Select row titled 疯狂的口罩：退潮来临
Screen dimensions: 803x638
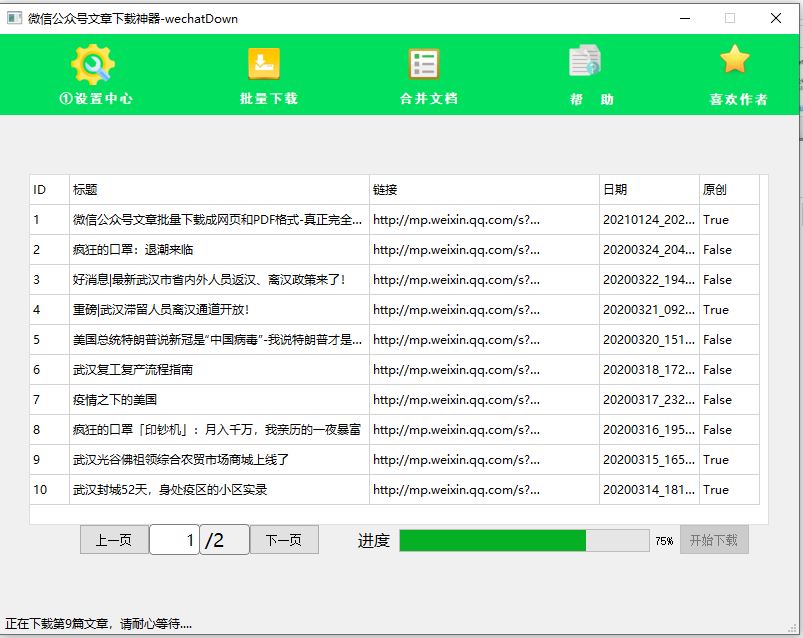point(394,250)
